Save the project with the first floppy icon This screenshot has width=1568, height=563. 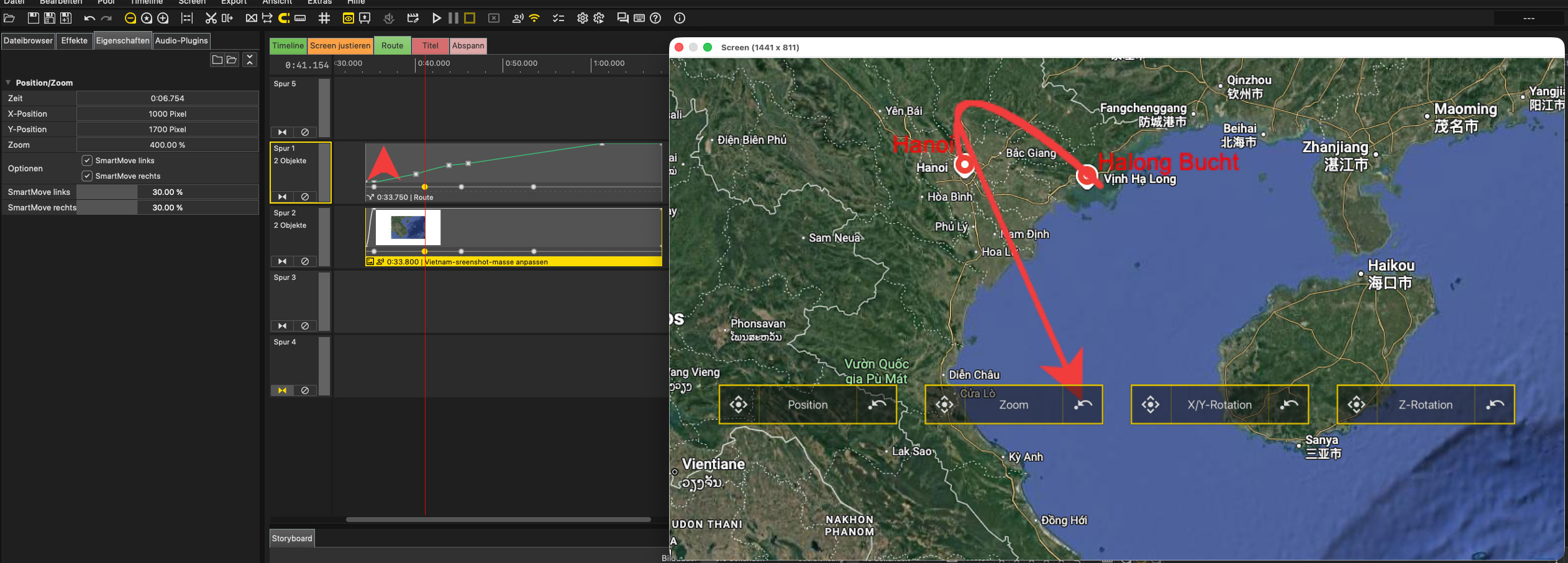click(34, 18)
